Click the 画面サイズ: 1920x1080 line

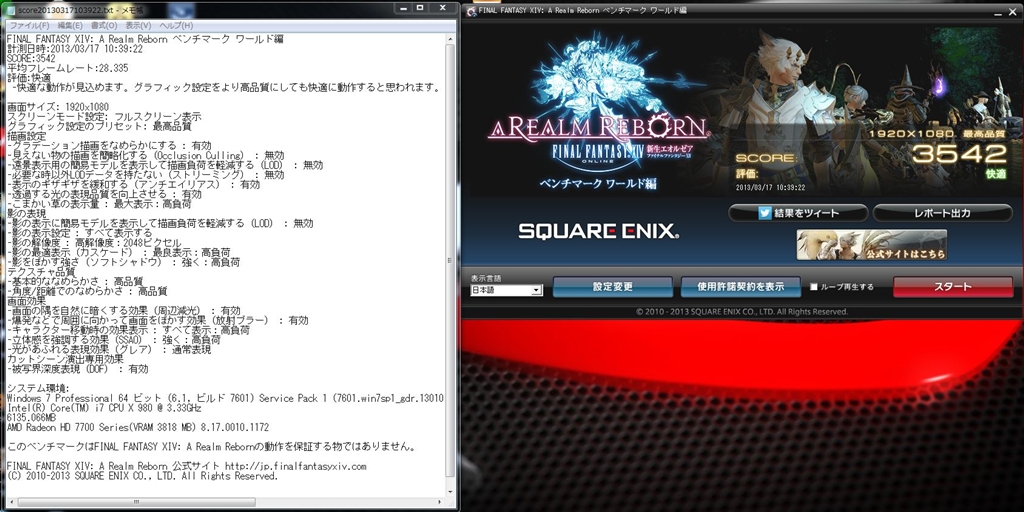tap(57, 106)
